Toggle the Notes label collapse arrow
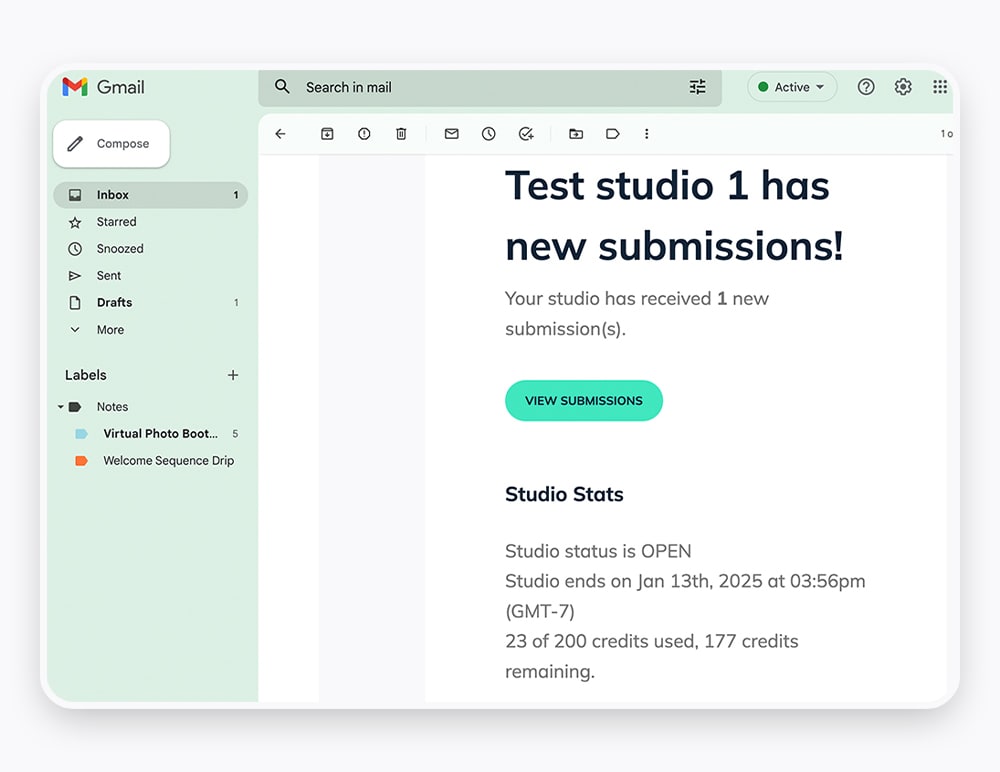 (x=60, y=407)
